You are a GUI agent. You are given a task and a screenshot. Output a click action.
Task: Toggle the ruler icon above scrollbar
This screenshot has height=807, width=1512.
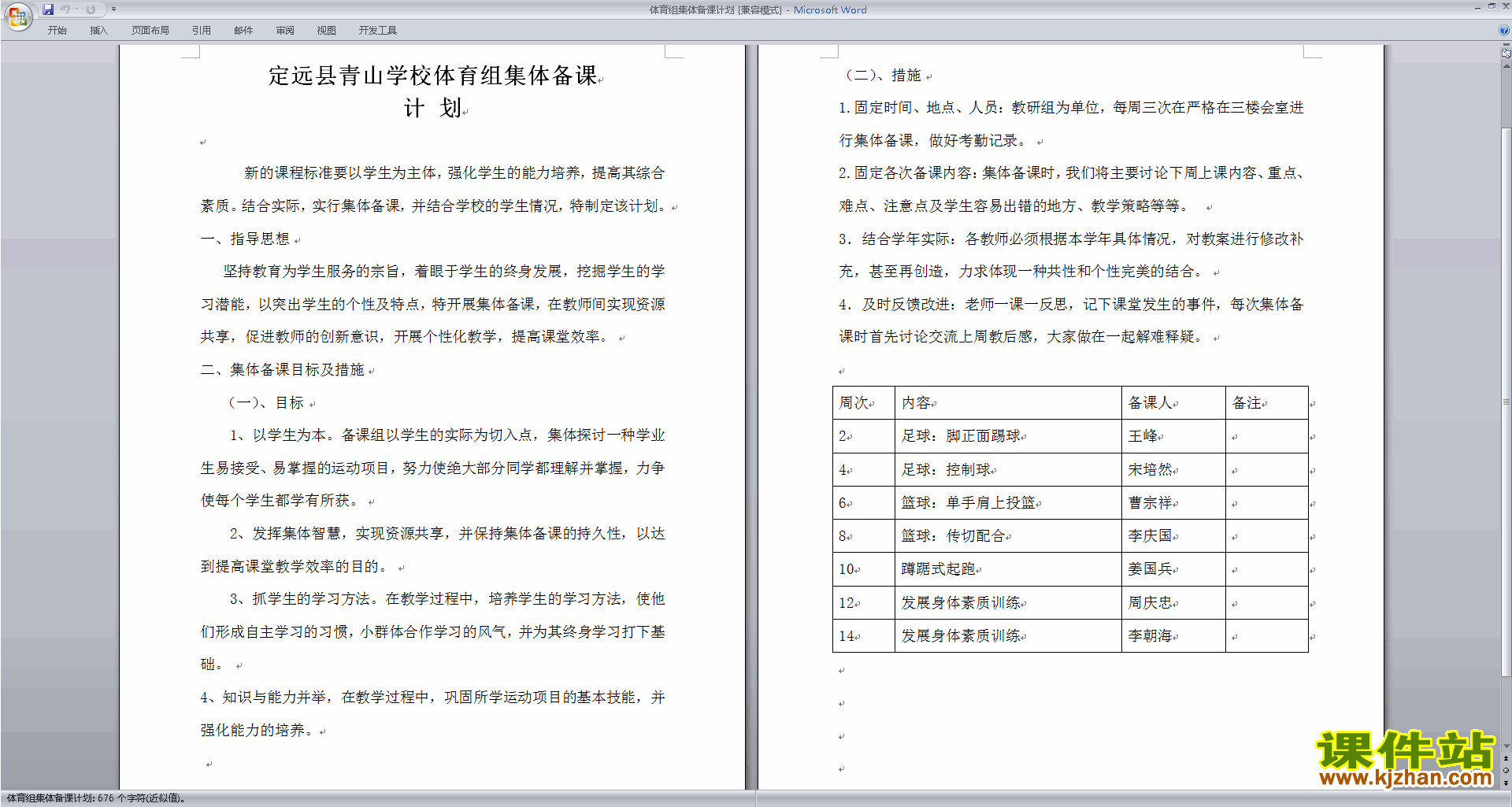pyautogui.click(x=1506, y=54)
